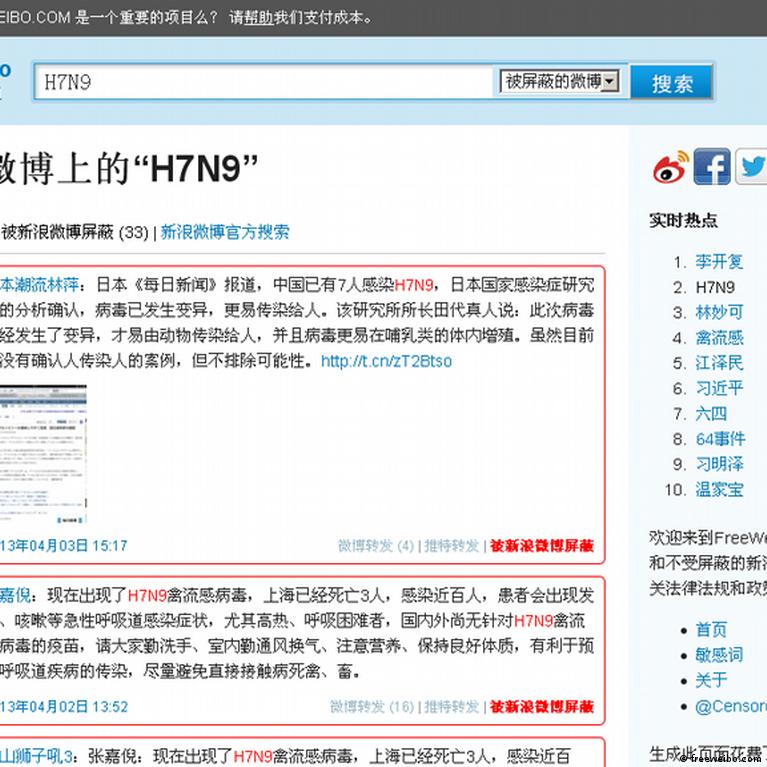
Task: Click the Weibo share icon
Action: [671, 167]
